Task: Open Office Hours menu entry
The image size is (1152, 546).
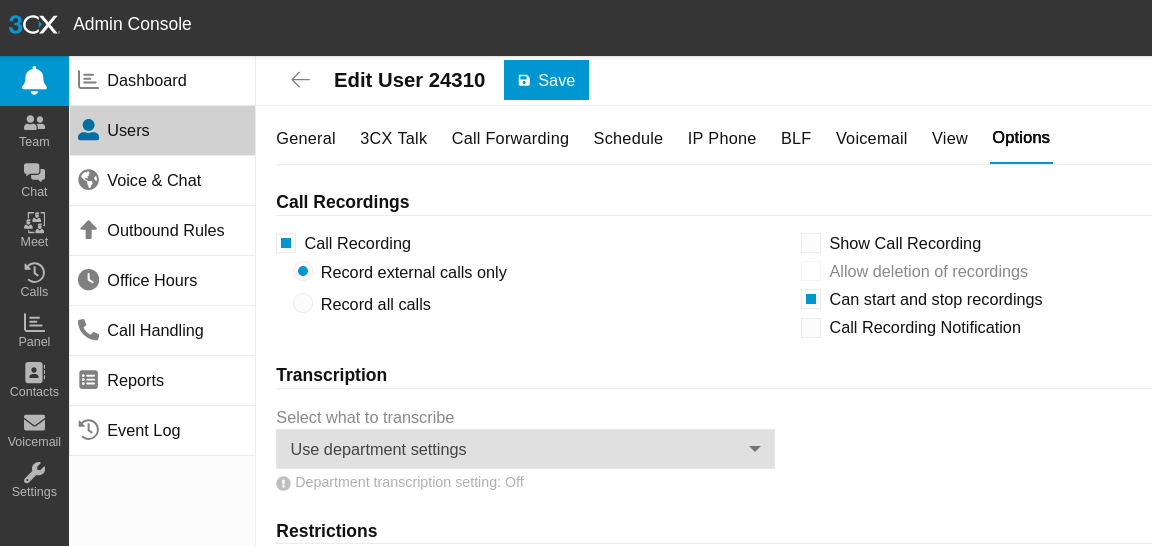Action: [162, 280]
